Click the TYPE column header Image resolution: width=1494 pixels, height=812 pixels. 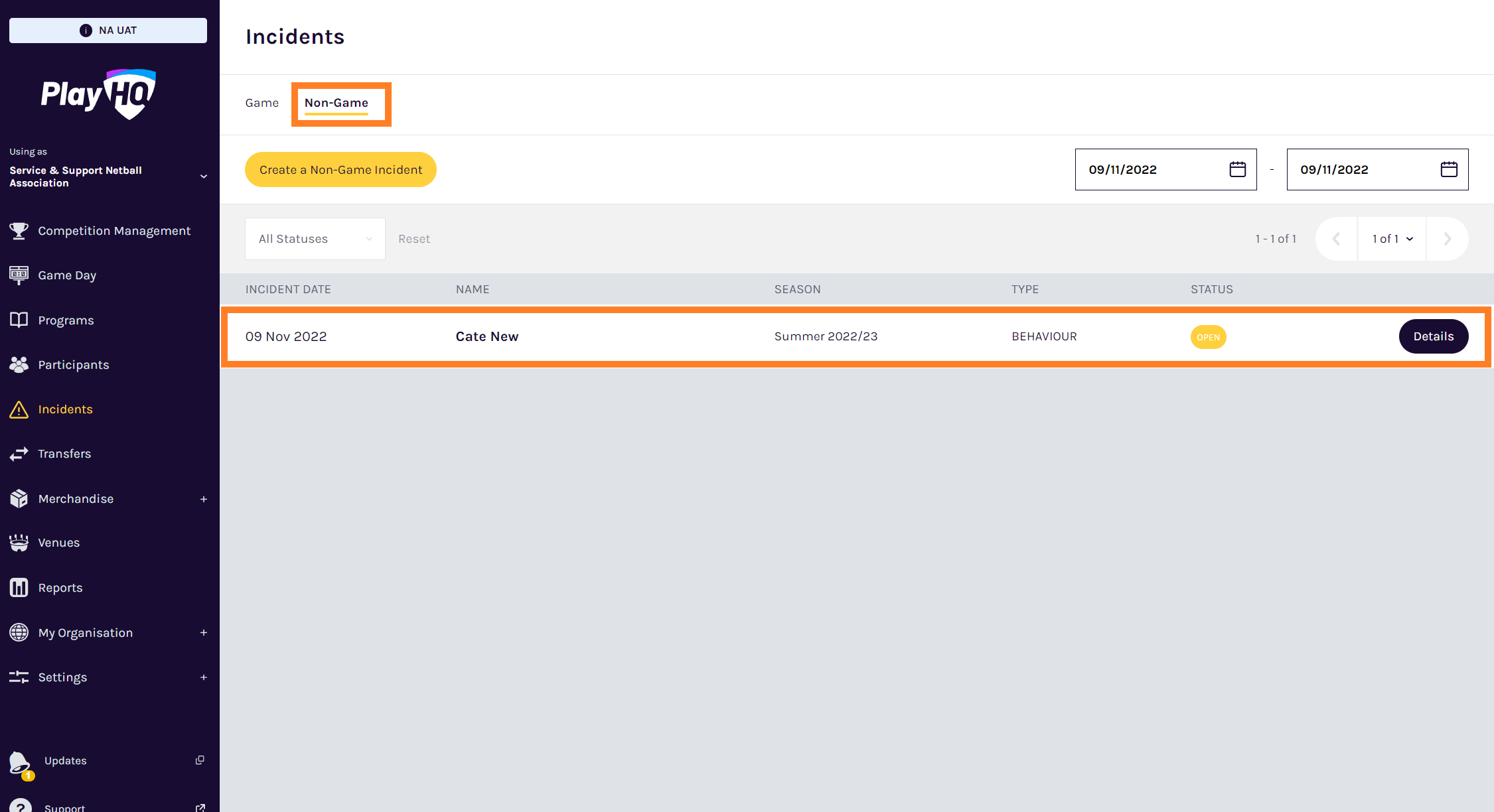click(1025, 289)
